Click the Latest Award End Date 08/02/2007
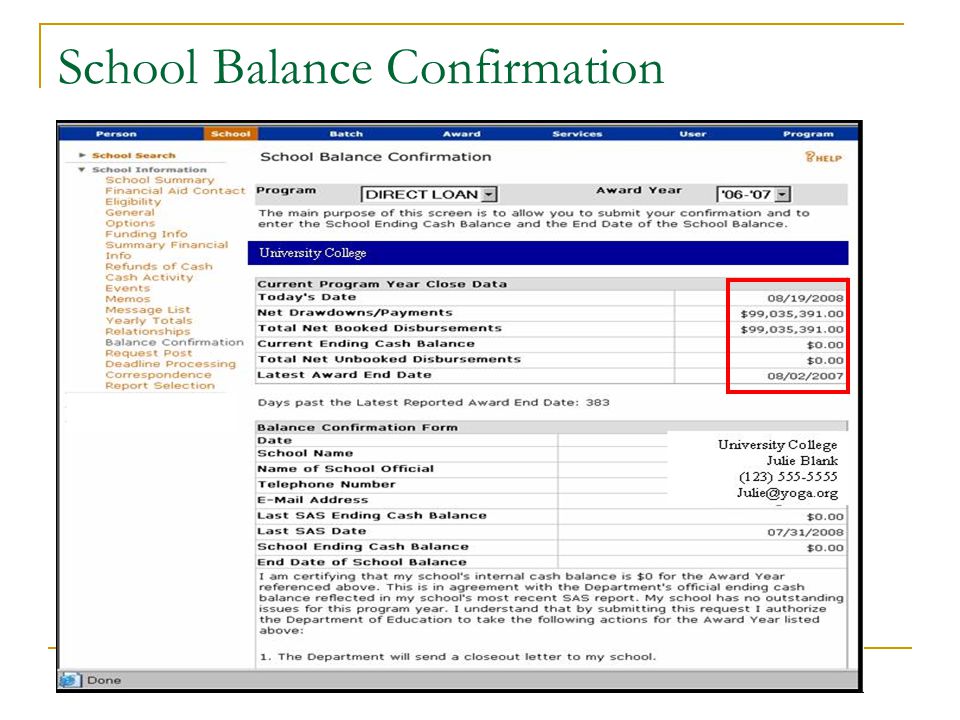This screenshot has width=960, height=720. (805, 376)
